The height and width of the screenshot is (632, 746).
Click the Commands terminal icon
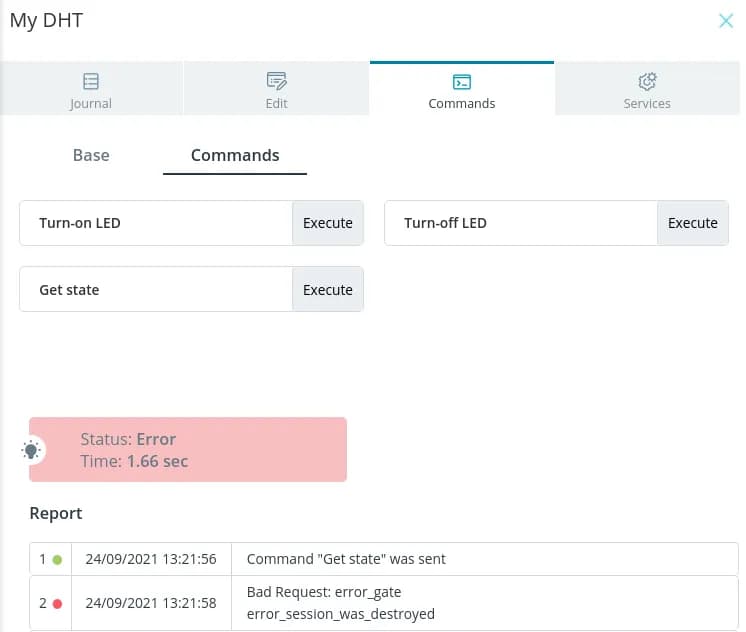click(x=461, y=81)
